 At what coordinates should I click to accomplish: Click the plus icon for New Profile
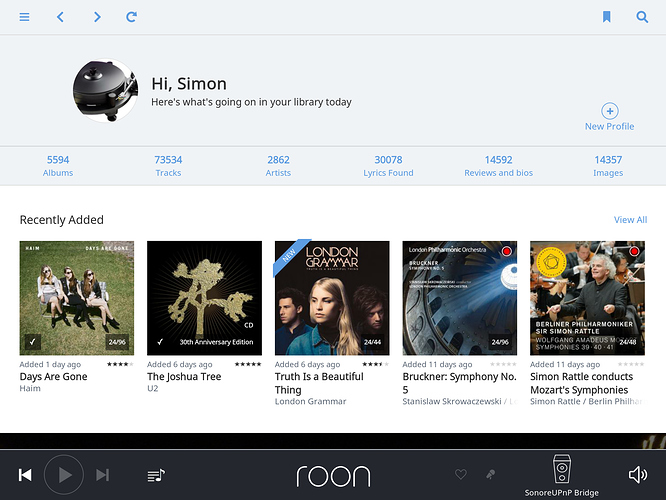(x=610, y=111)
